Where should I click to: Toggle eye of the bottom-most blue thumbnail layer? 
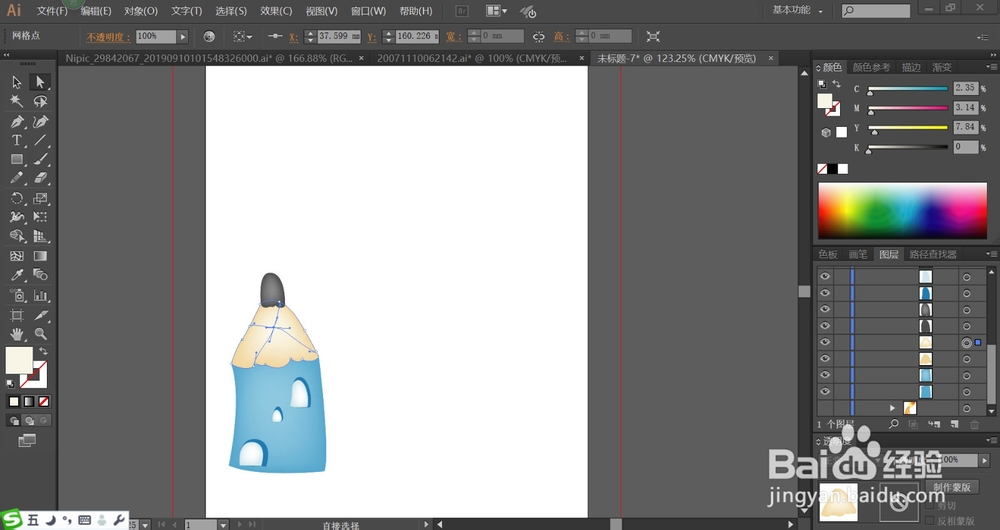pyautogui.click(x=825, y=392)
